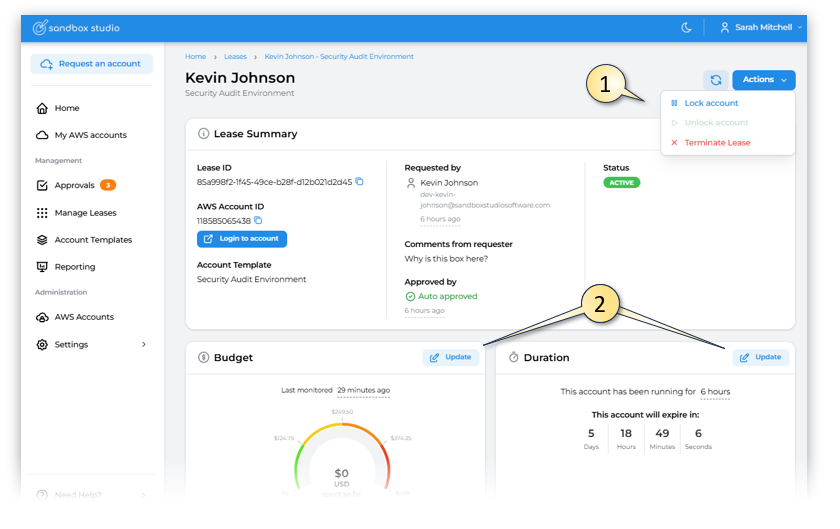Refresh the lease details
The image size is (840, 529).
(716, 80)
